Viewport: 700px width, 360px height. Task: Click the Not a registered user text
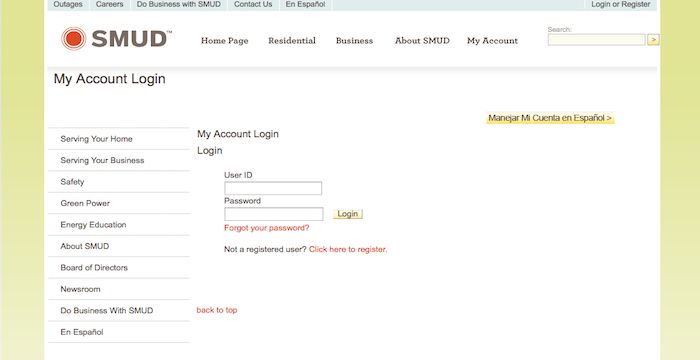click(x=265, y=249)
